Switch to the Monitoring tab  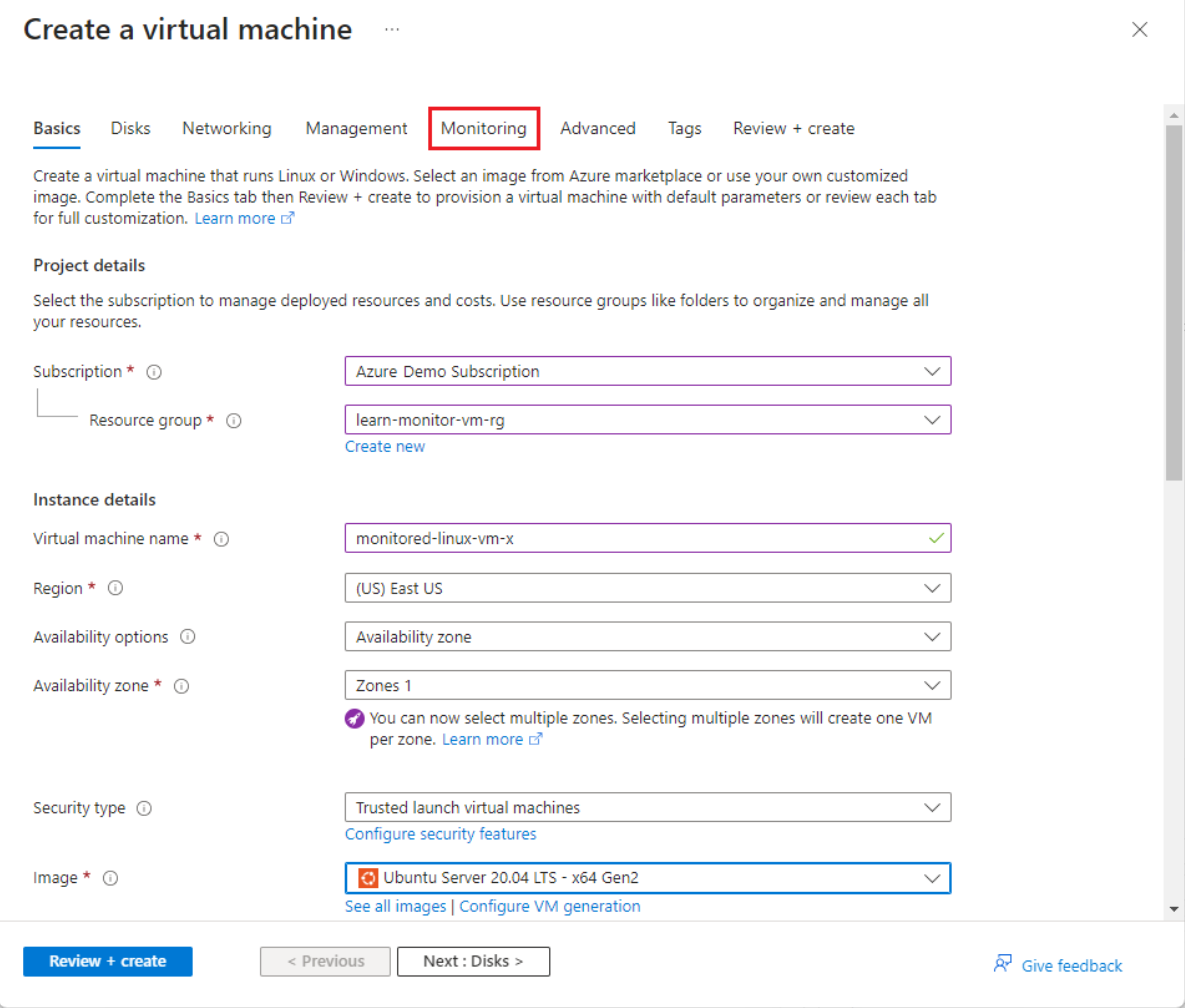coord(484,128)
